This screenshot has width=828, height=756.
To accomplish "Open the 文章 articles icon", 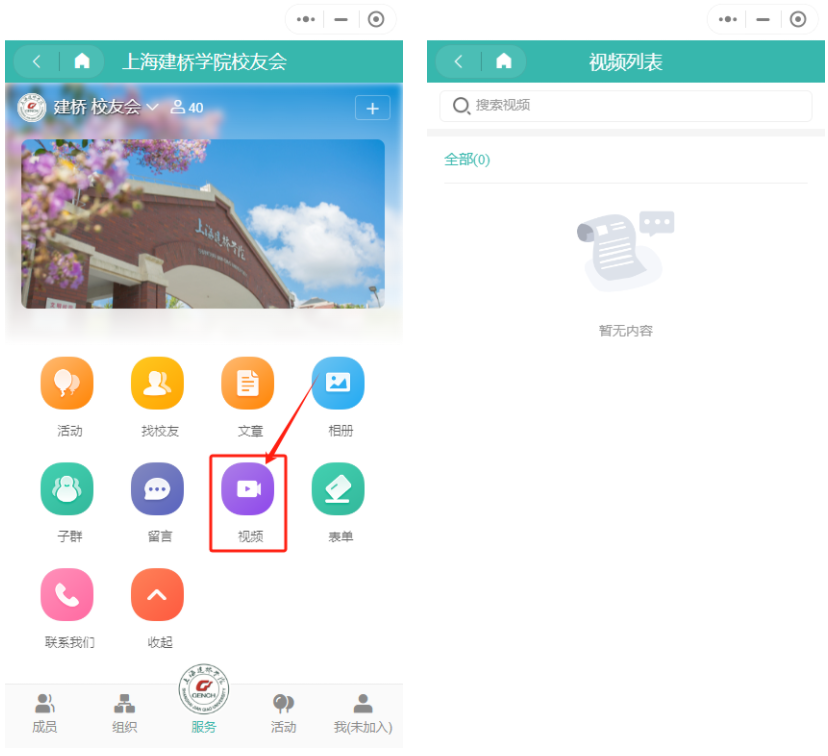I will tap(248, 383).
